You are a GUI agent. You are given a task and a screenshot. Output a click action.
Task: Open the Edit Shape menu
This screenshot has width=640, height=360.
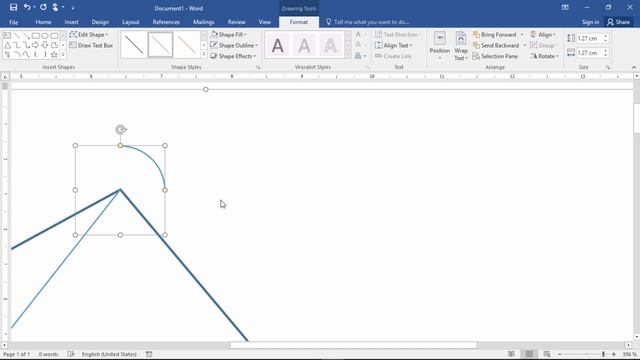pos(89,35)
